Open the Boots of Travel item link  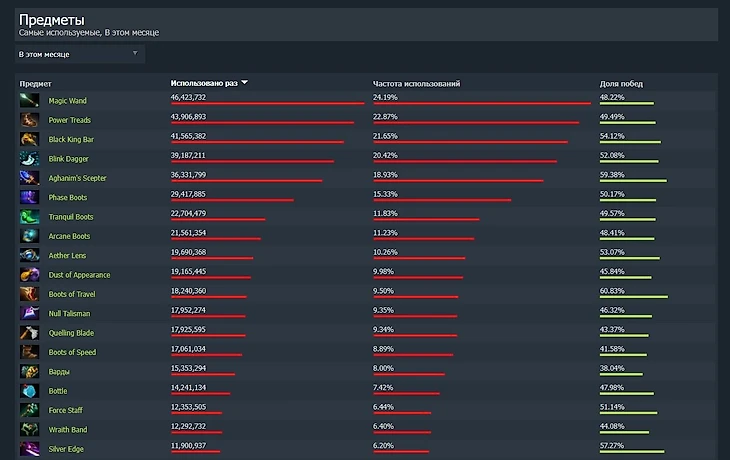[x=72, y=294]
